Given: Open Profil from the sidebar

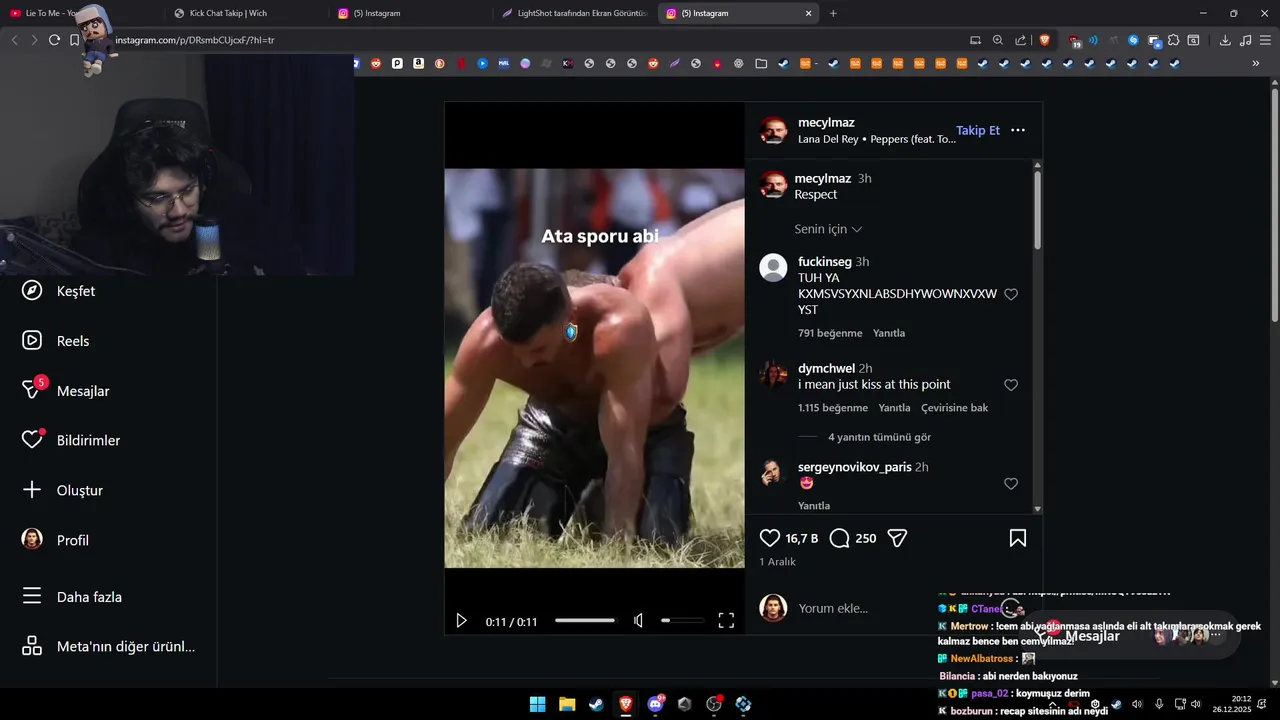Looking at the screenshot, I should click(x=58, y=540).
